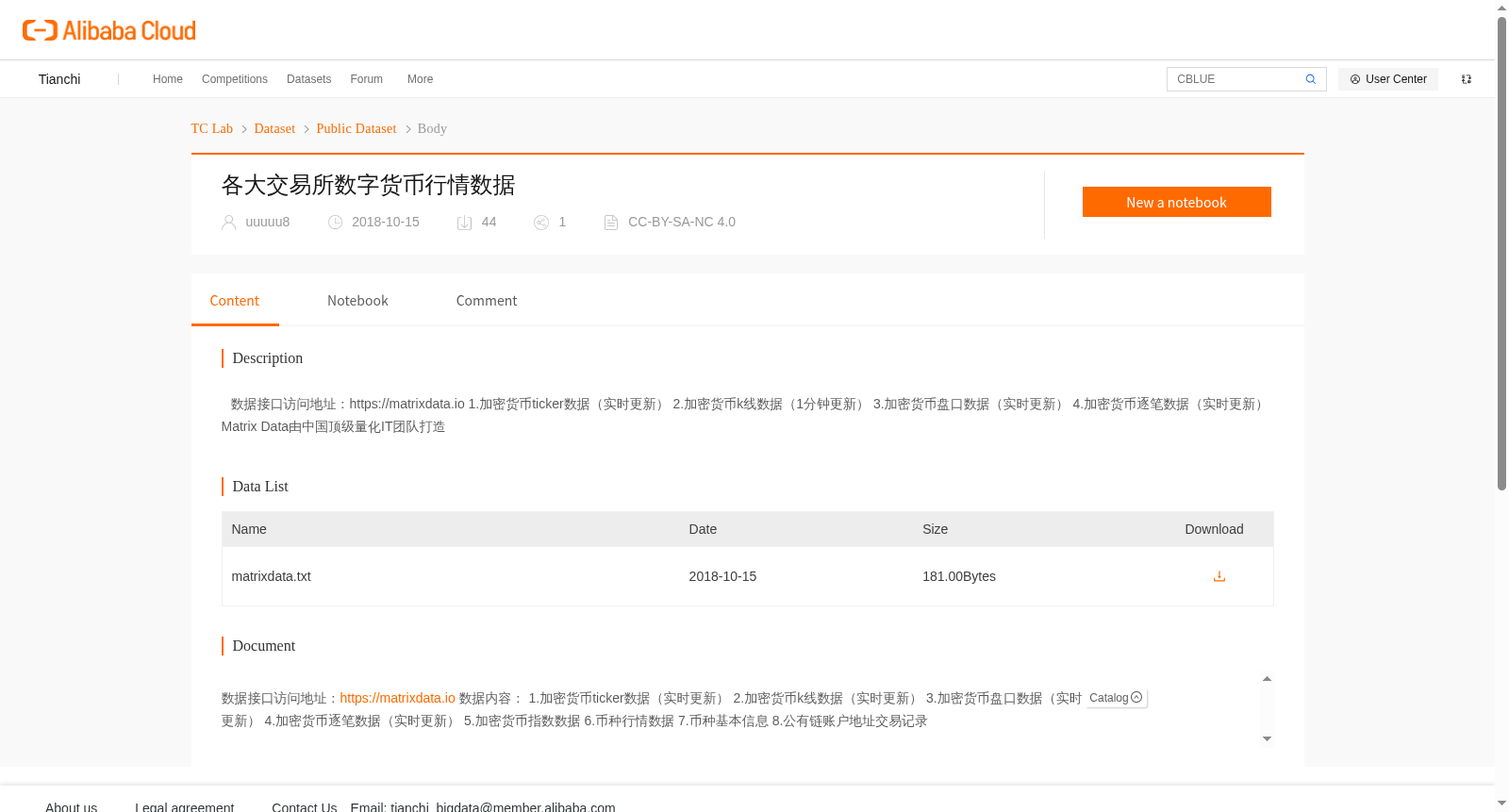Click the Size column header
This screenshot has height=812, width=1509.
tap(935, 529)
